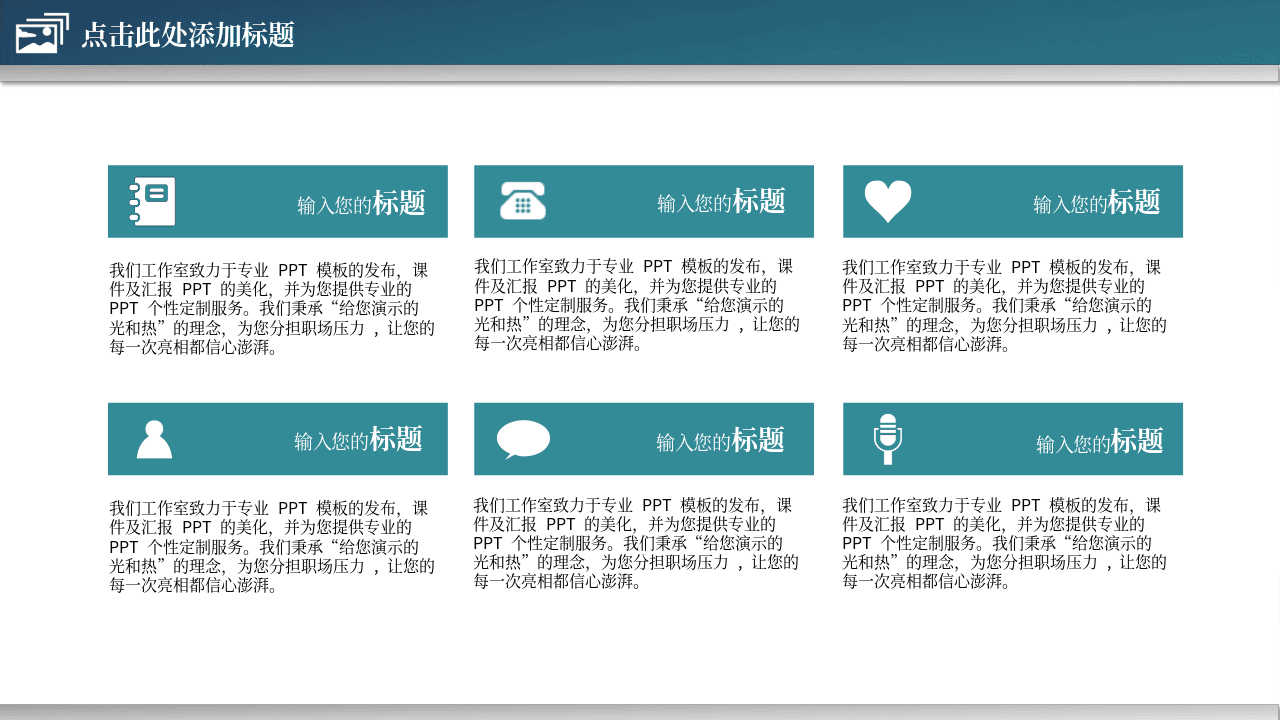This screenshot has height=720, width=1280.
Task: Click 输入您的标题 beside the heart icon
Action: click(x=1097, y=202)
